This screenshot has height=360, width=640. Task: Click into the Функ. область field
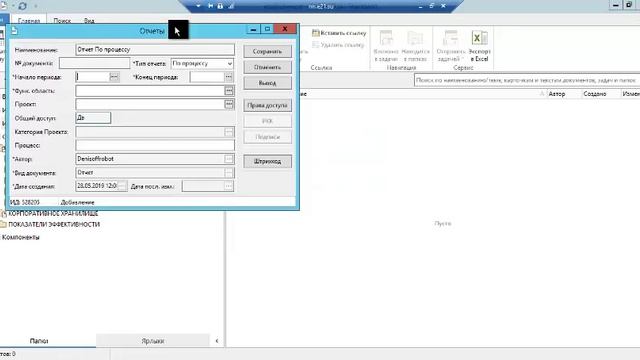[150, 91]
